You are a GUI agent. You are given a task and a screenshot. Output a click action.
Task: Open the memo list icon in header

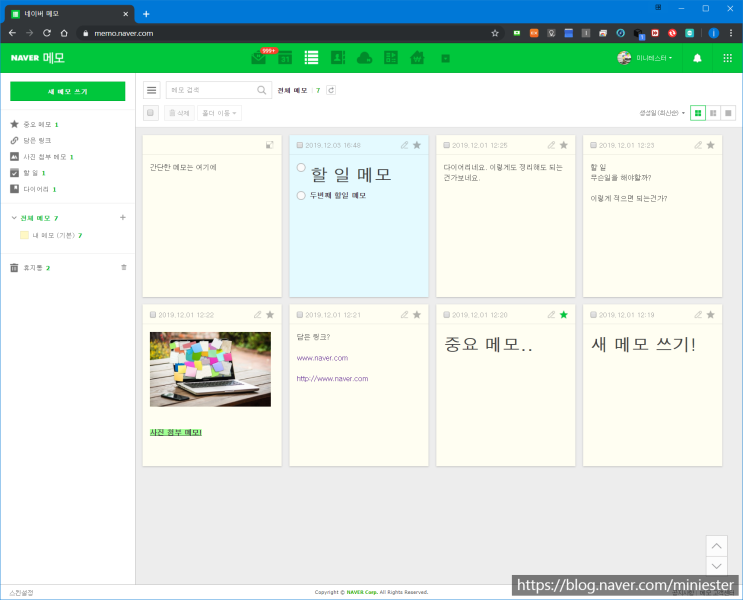tap(311, 58)
